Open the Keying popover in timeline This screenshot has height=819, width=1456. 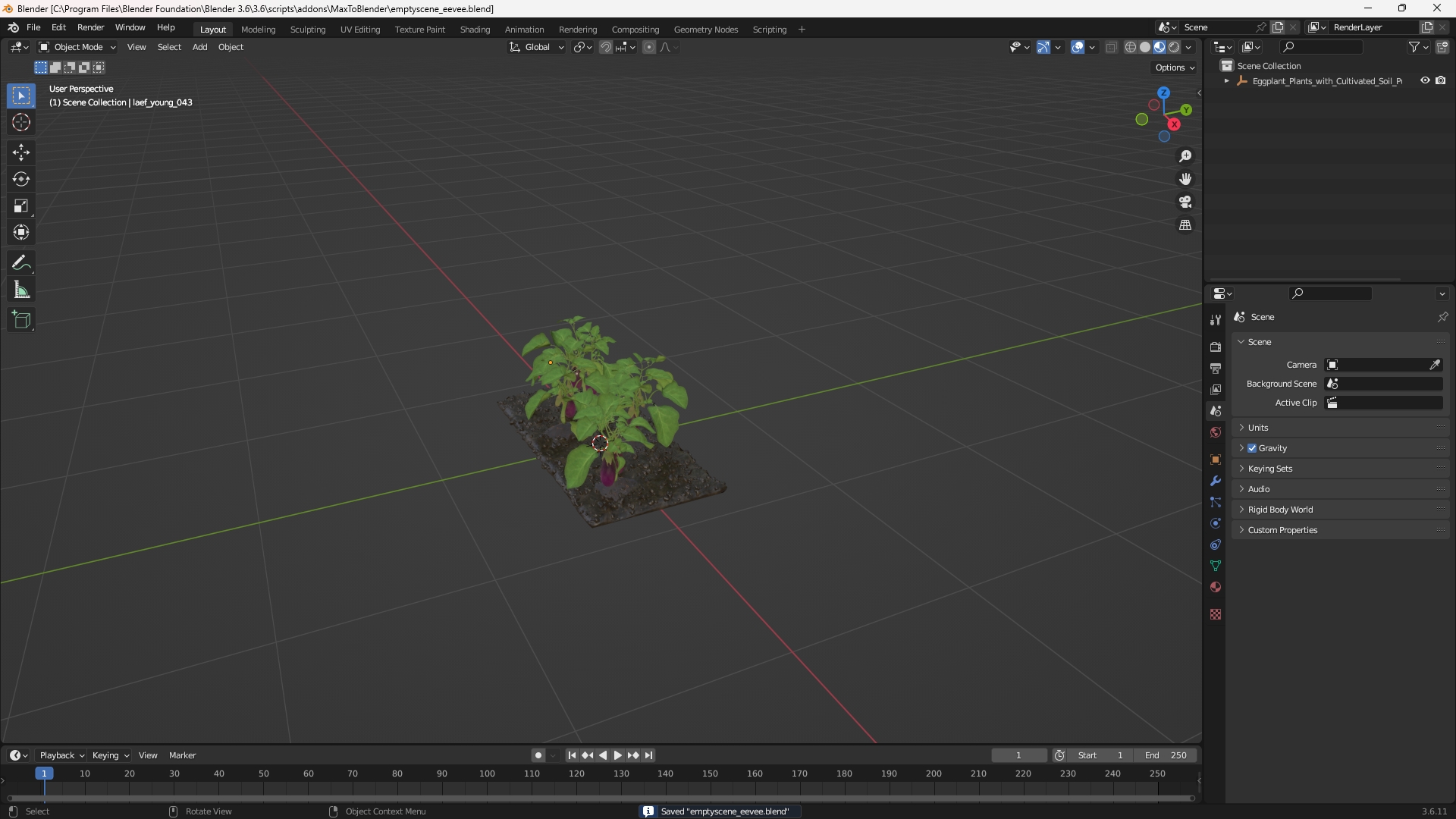(110, 755)
